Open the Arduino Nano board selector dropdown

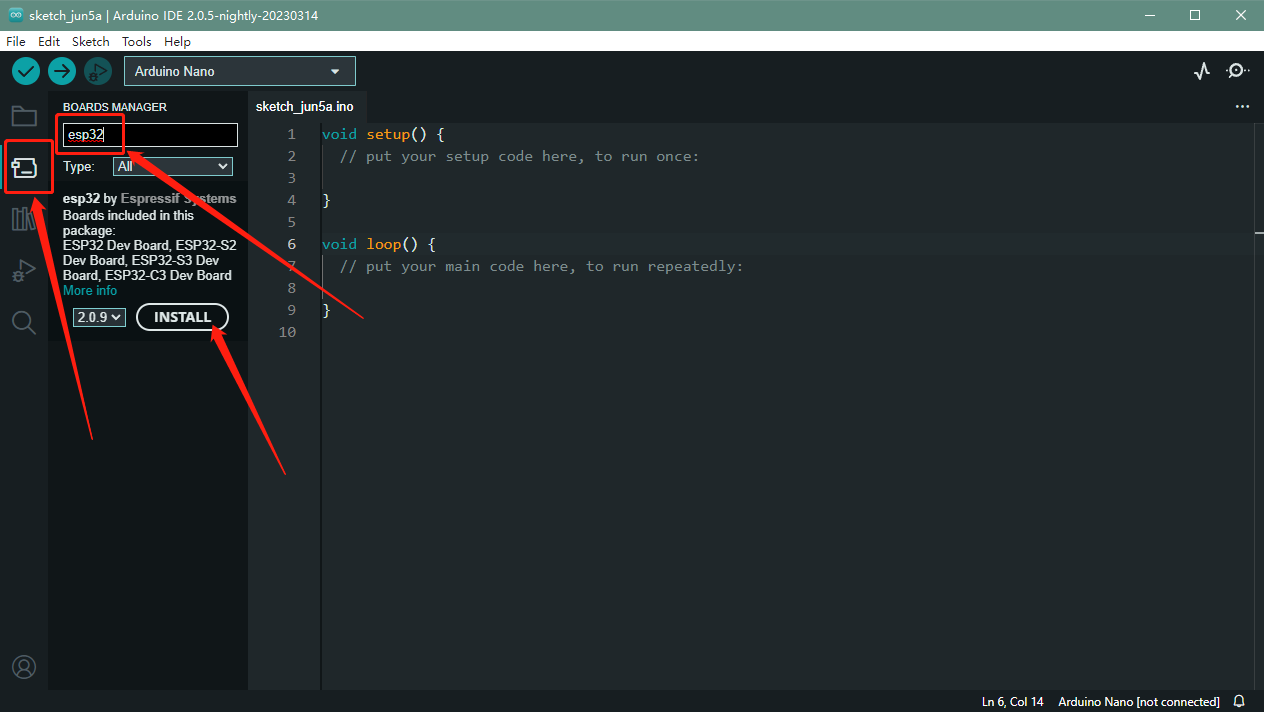click(240, 71)
